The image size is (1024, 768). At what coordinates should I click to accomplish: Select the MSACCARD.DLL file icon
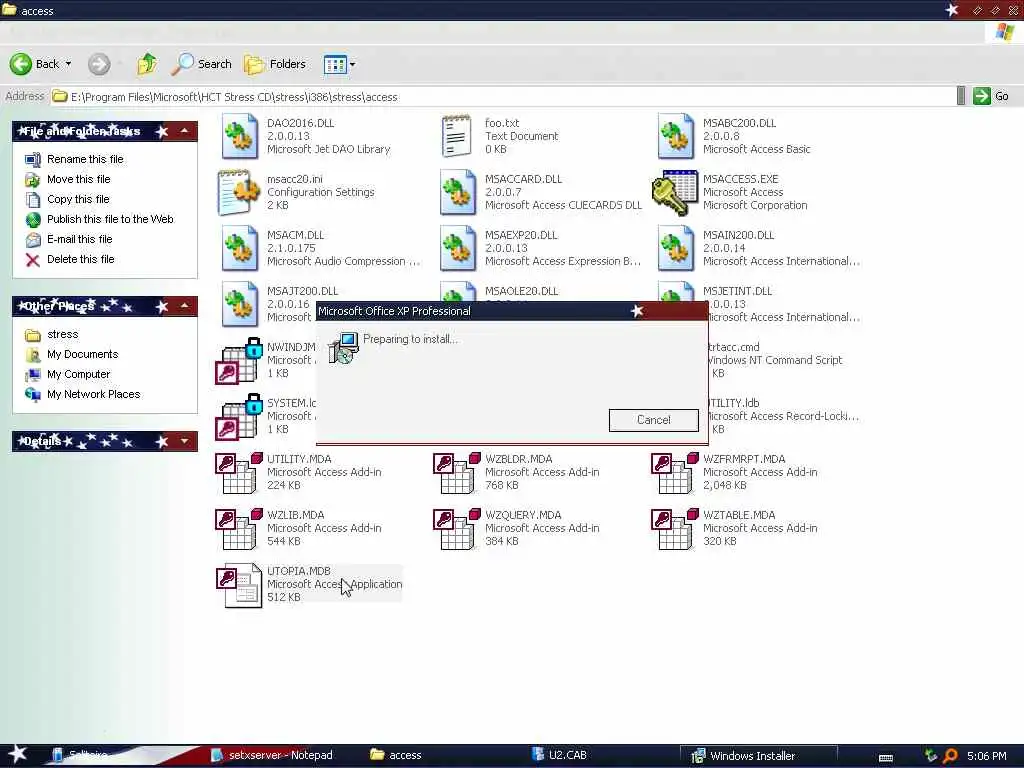click(457, 192)
